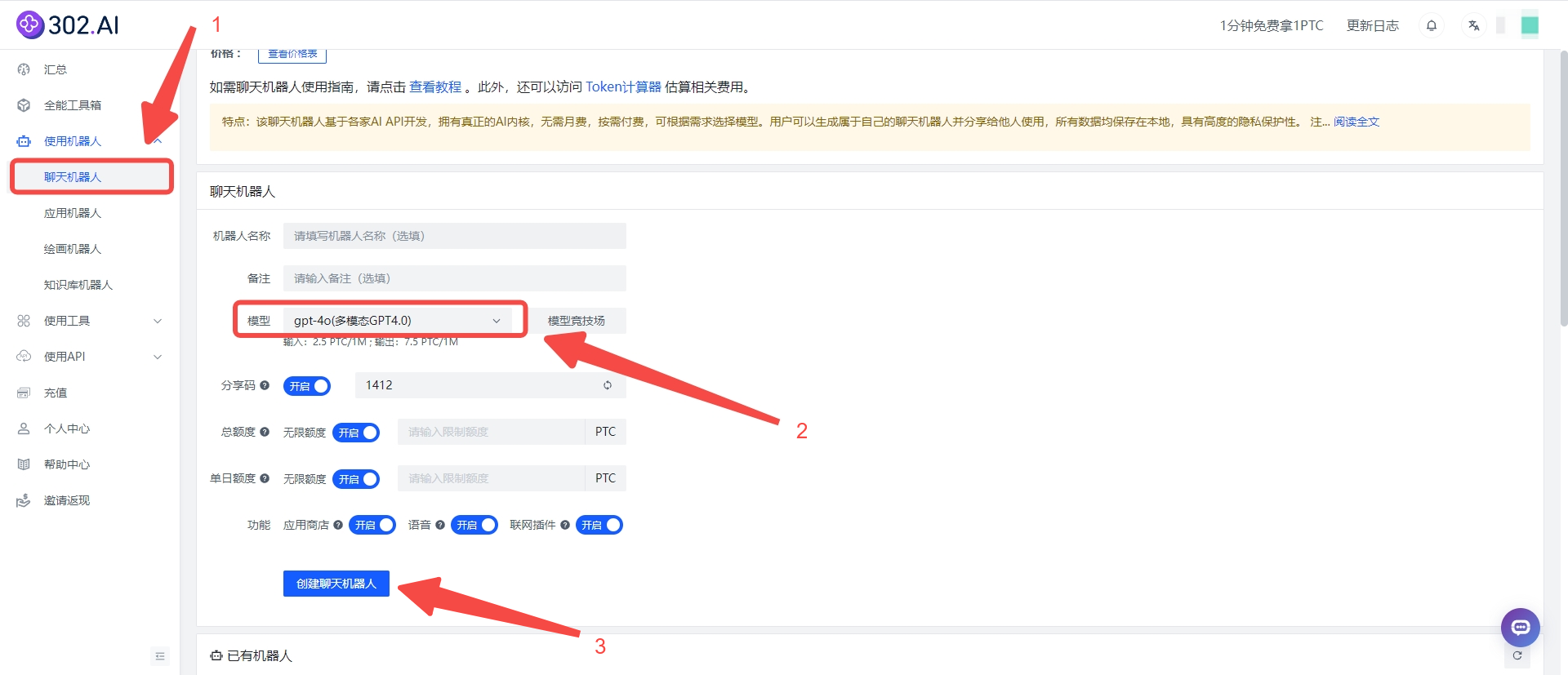Open the Token计算器 link
This screenshot has height=675, width=1568.
(623, 87)
